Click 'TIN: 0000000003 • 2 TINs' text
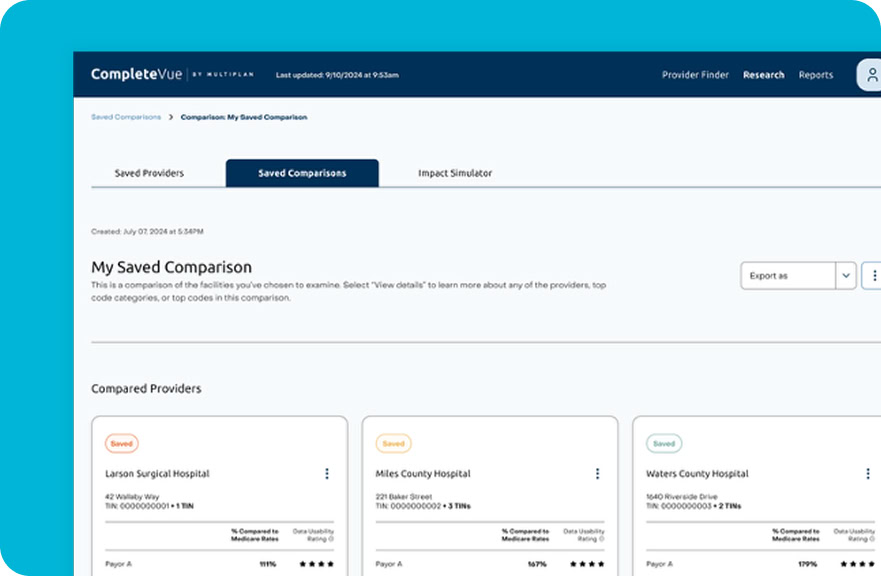This screenshot has height=576, width=881. point(693,506)
